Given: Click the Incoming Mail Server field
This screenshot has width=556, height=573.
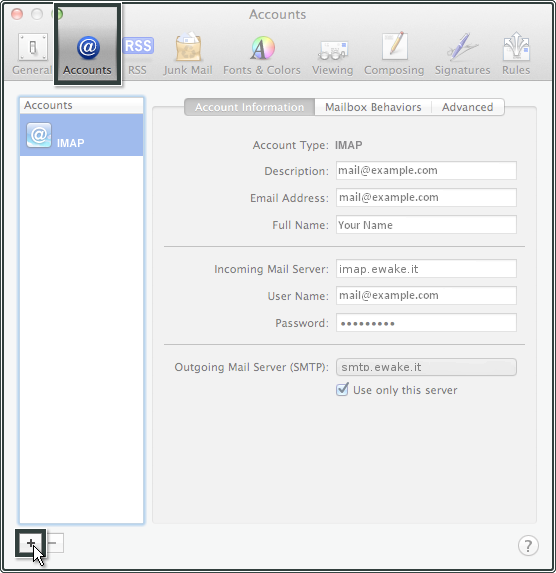Looking at the screenshot, I should (x=426, y=269).
